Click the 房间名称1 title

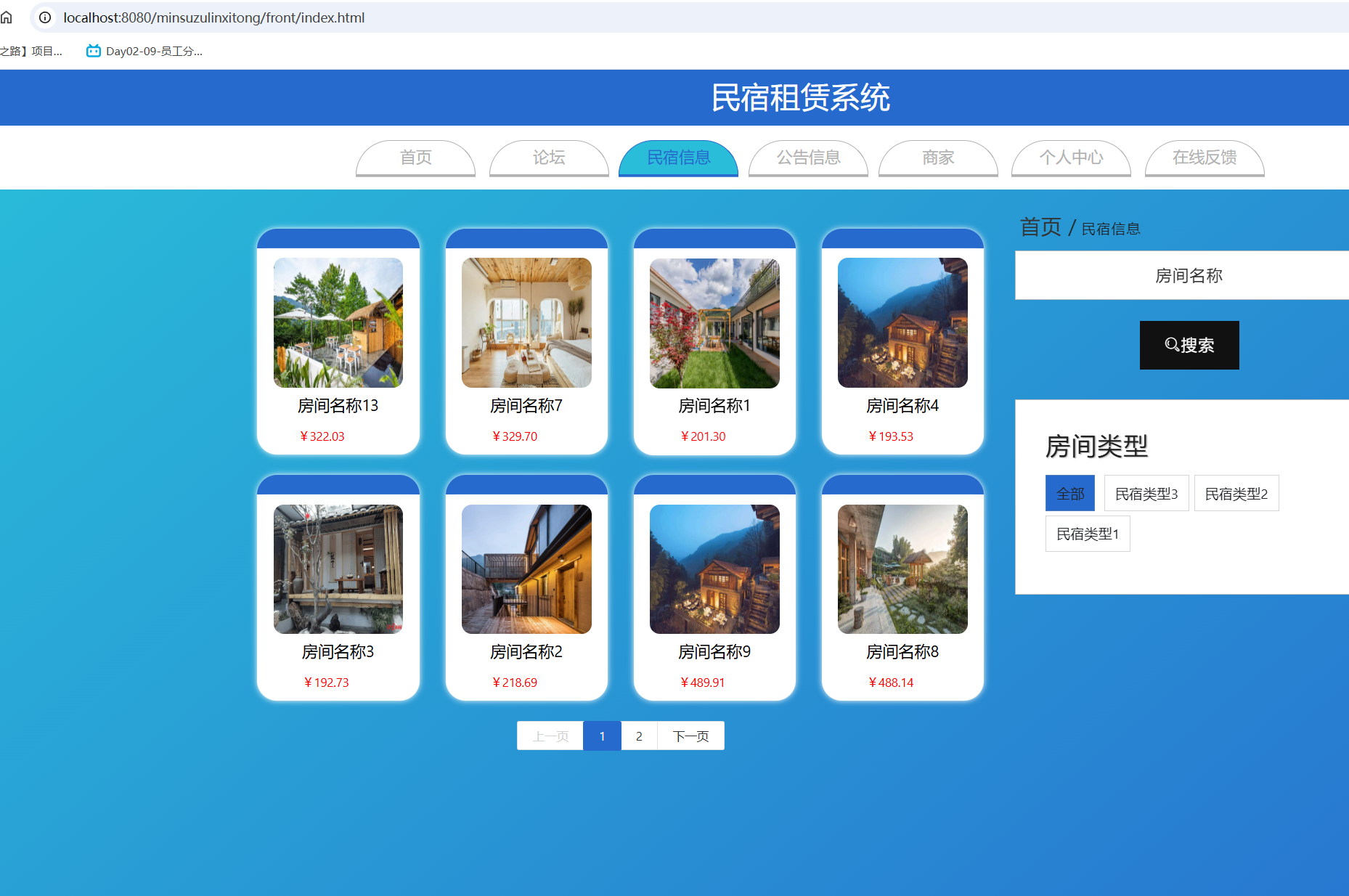(x=714, y=406)
